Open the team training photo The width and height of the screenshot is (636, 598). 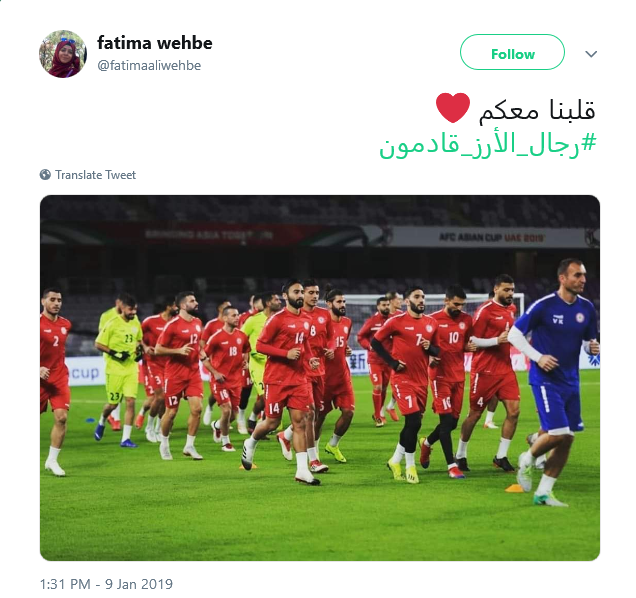(x=320, y=378)
